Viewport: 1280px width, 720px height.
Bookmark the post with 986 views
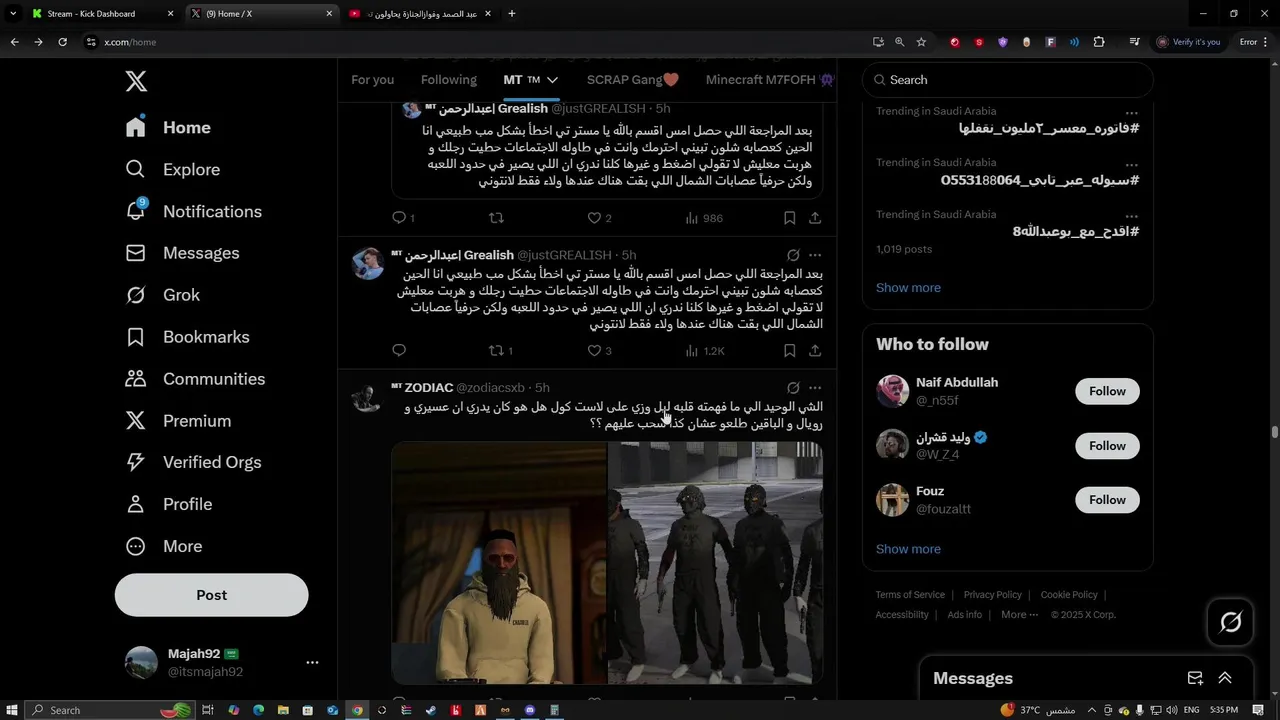pyautogui.click(x=789, y=217)
